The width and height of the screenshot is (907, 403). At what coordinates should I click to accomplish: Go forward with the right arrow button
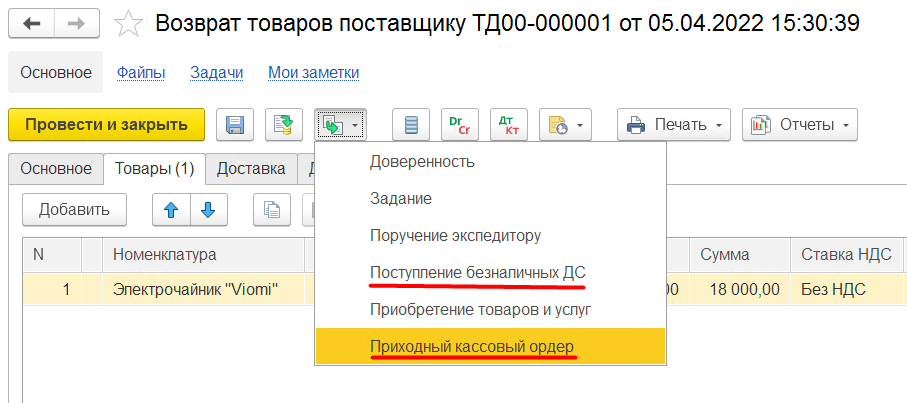(x=76, y=24)
